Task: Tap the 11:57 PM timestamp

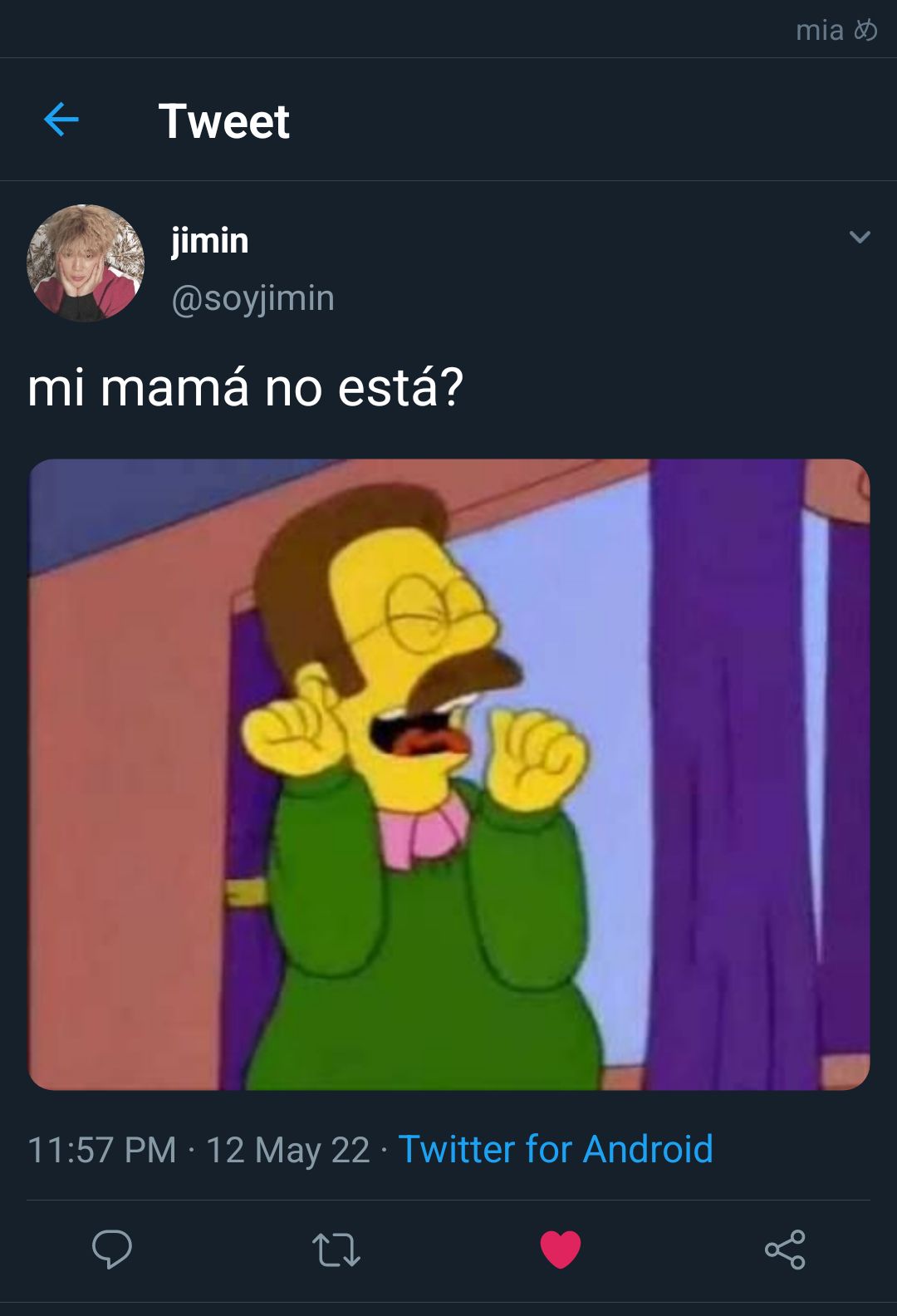Action: (x=102, y=1151)
